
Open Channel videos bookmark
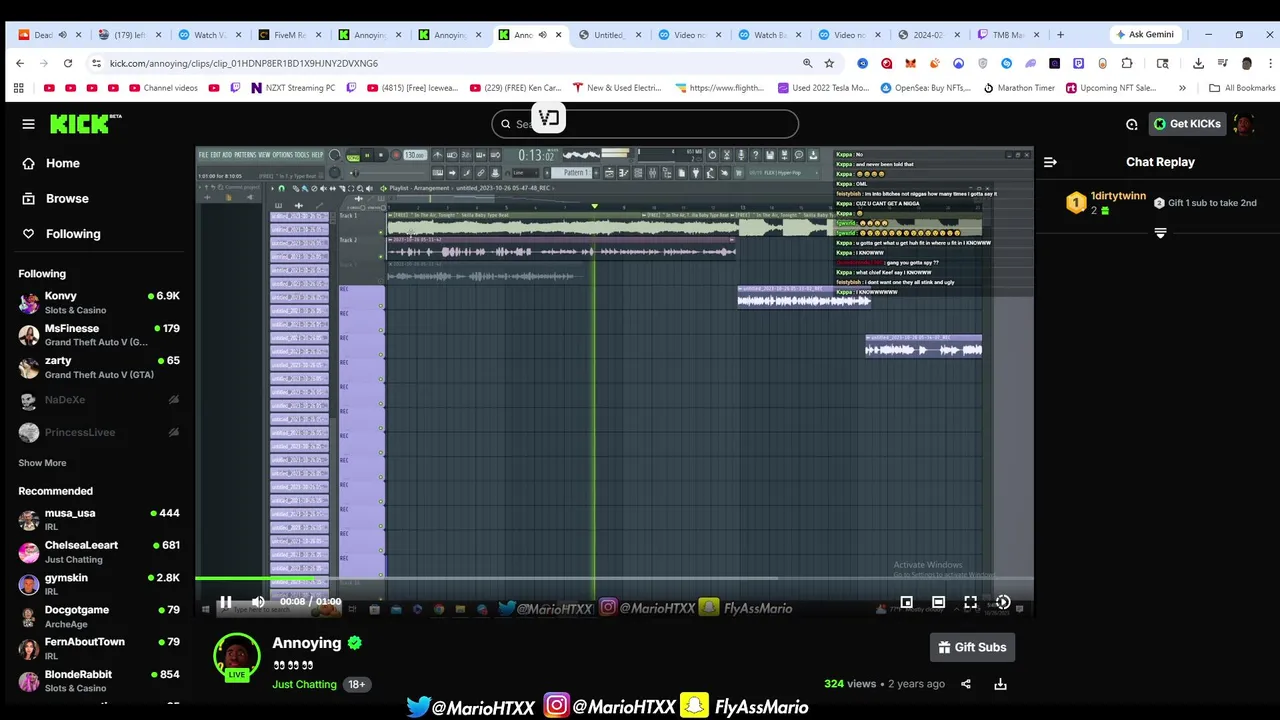pyautogui.click(x=163, y=88)
